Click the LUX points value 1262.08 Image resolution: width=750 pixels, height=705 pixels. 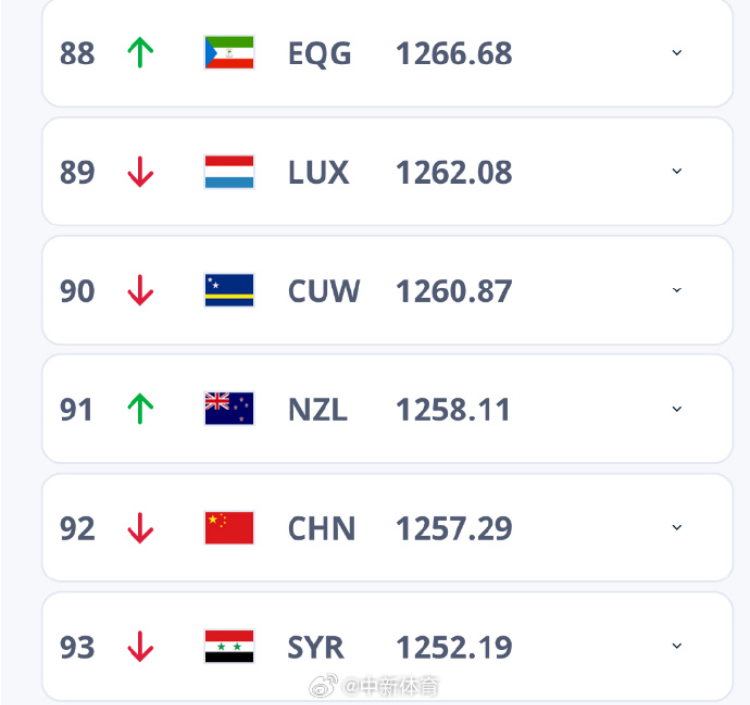[x=454, y=172]
